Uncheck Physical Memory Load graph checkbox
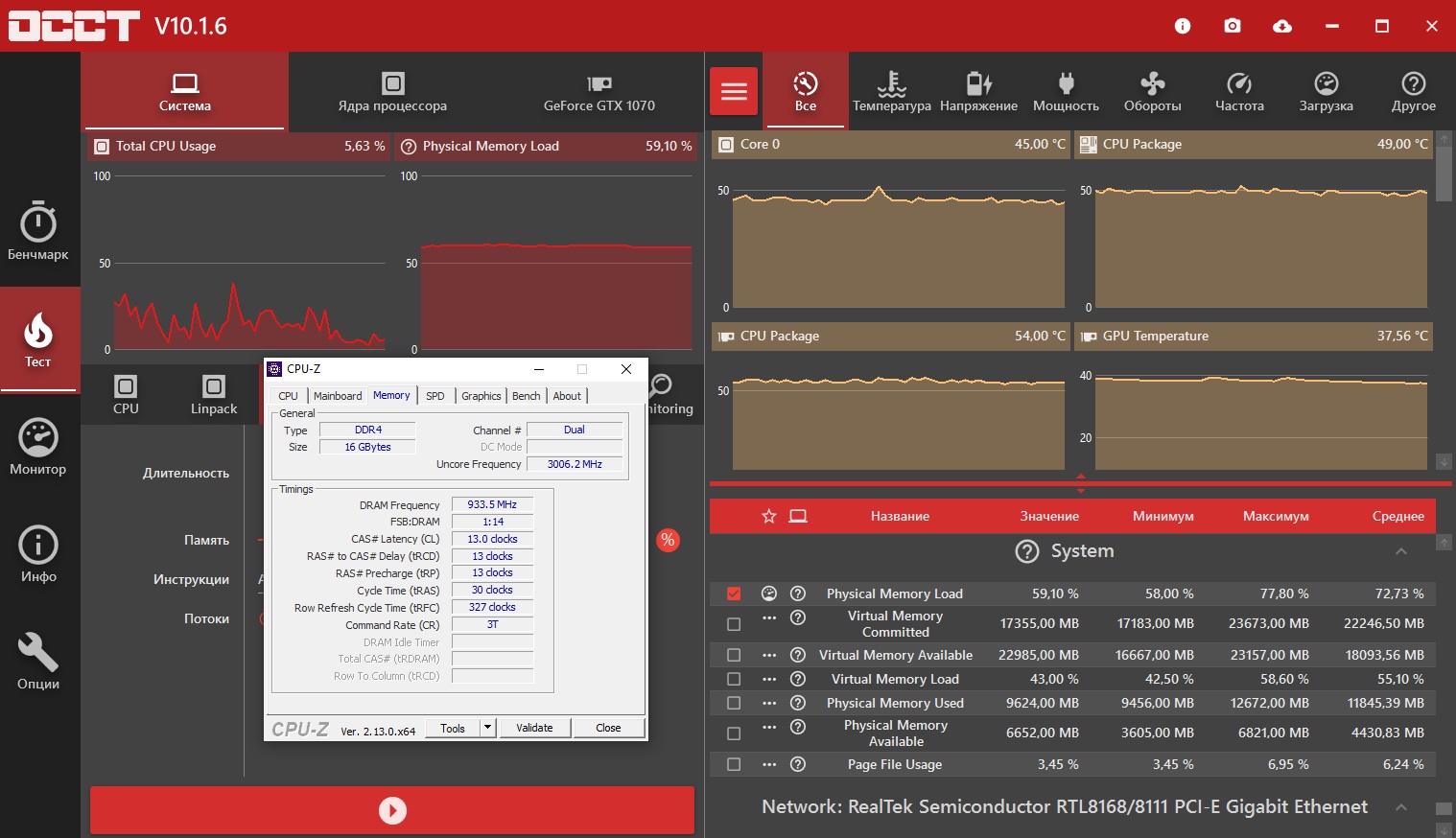Image resolution: width=1456 pixels, height=838 pixels. click(734, 594)
